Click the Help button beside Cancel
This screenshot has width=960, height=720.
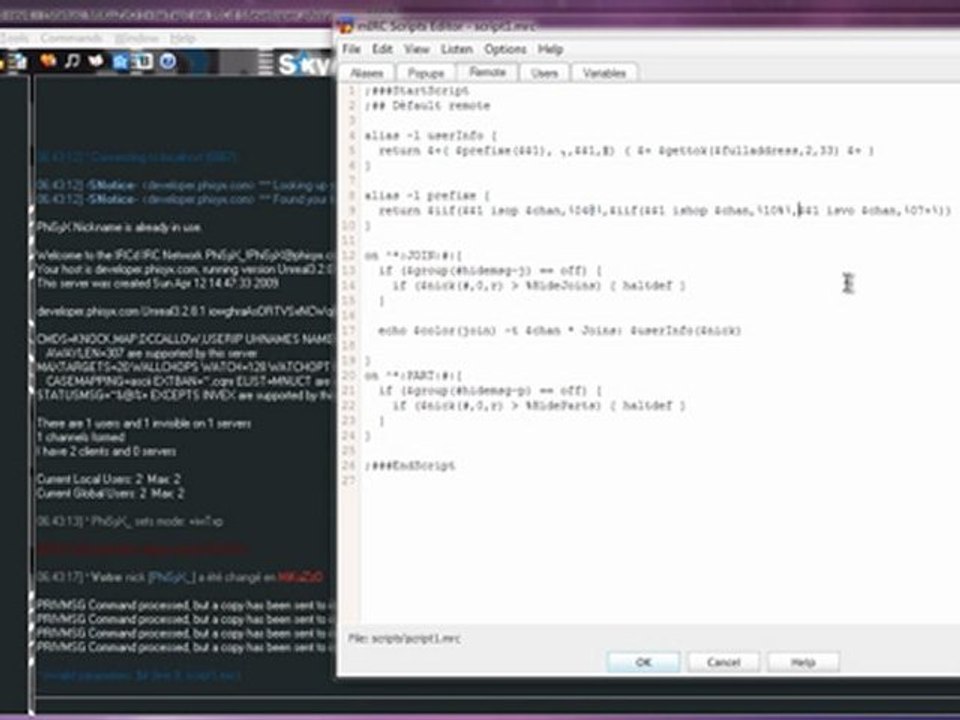pyautogui.click(x=803, y=662)
